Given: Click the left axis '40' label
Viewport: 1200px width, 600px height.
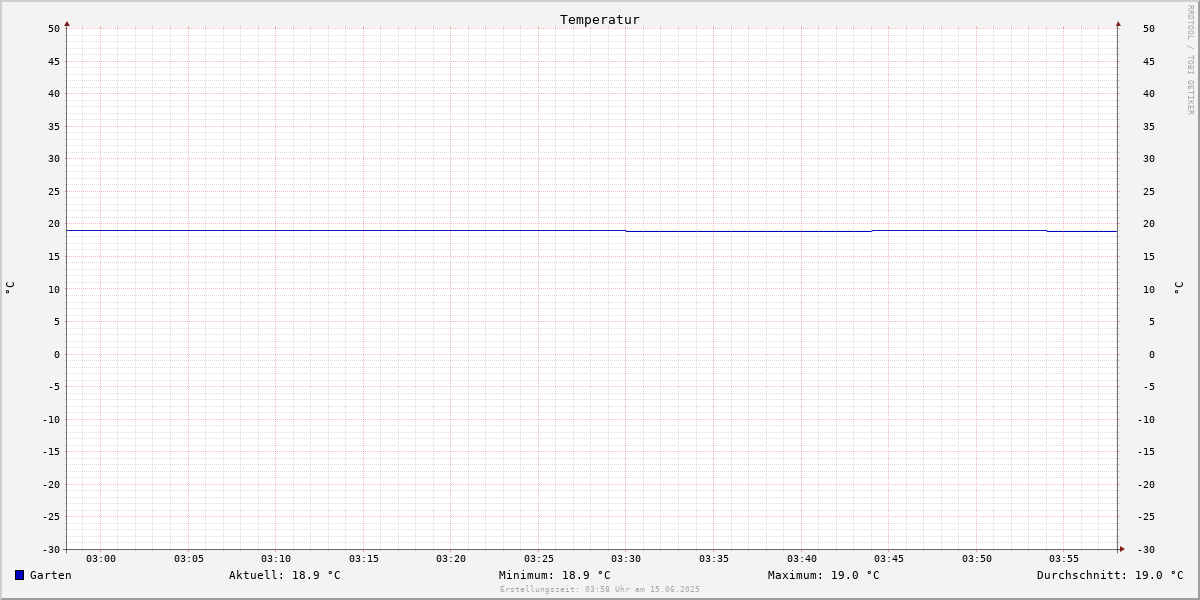Looking at the screenshot, I should 54,93.
